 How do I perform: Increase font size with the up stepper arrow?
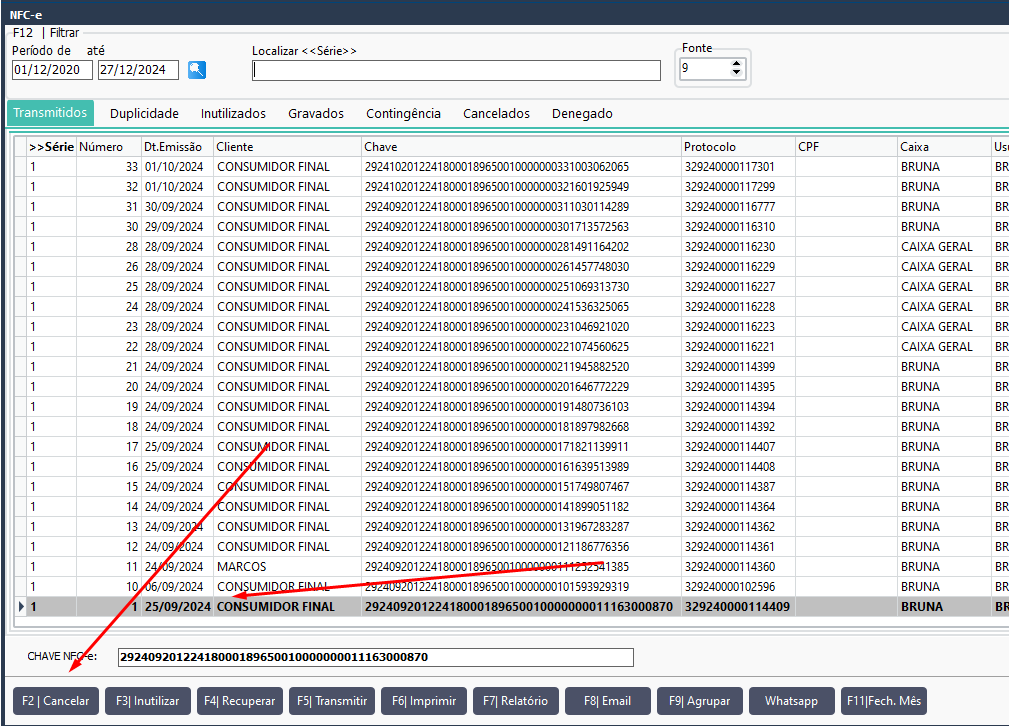pos(737,64)
